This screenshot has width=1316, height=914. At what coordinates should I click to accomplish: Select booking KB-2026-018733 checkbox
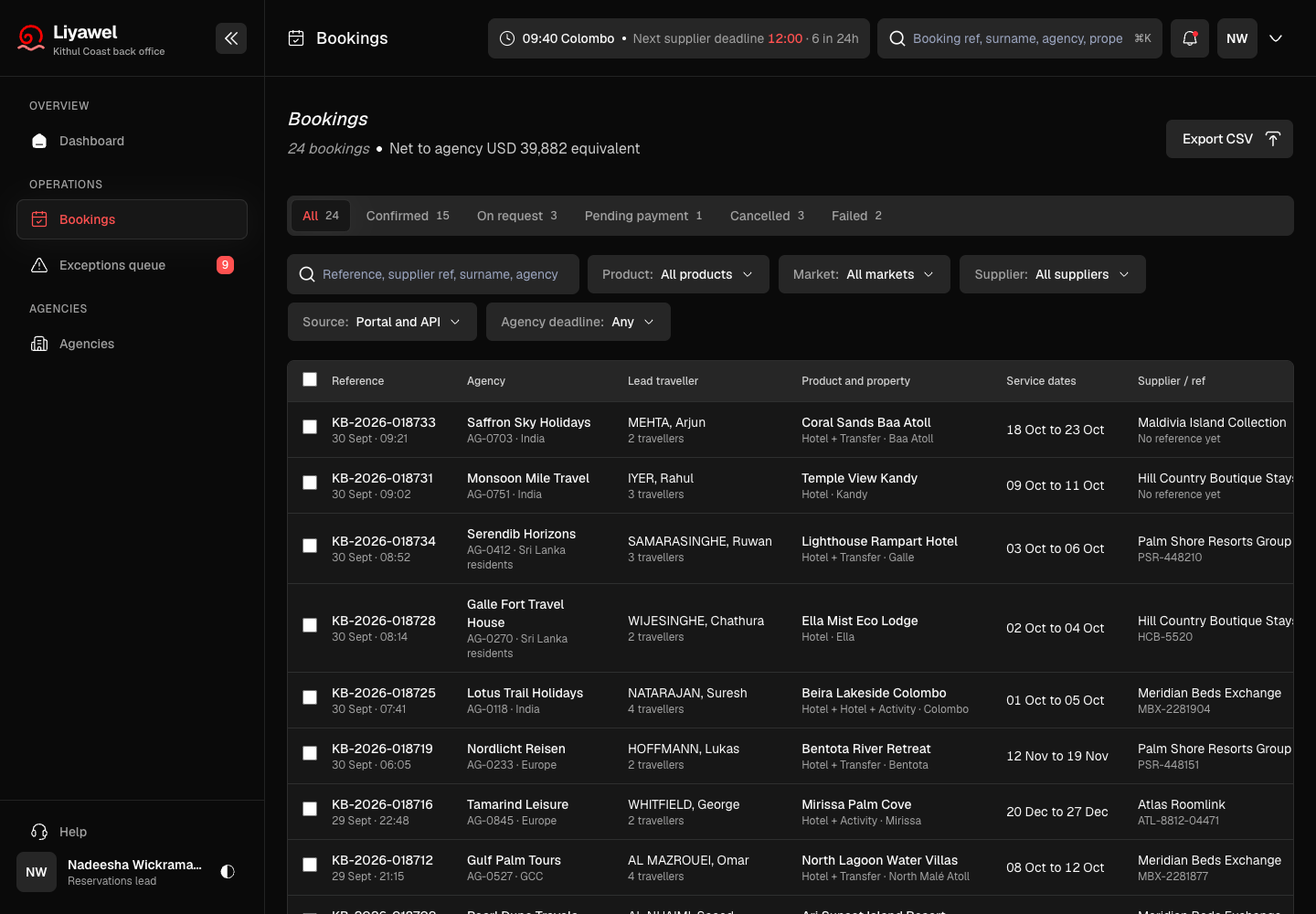[310, 427]
